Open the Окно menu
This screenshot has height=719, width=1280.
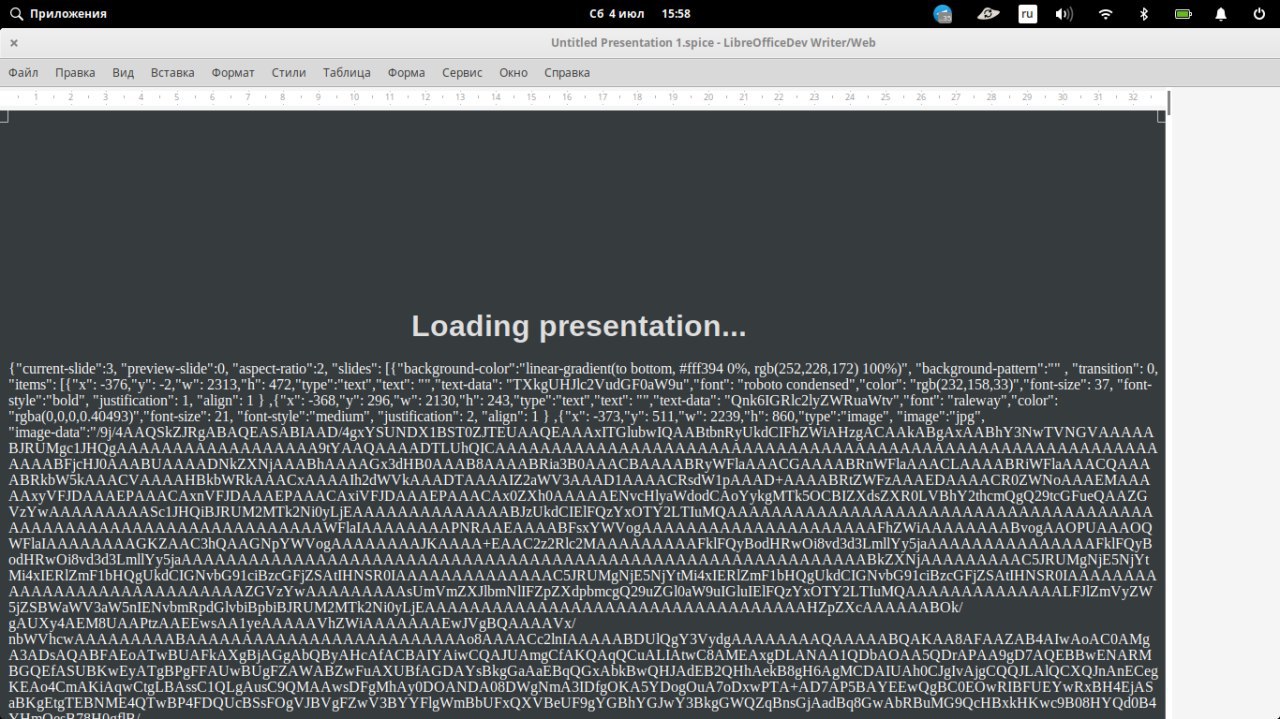tap(513, 73)
